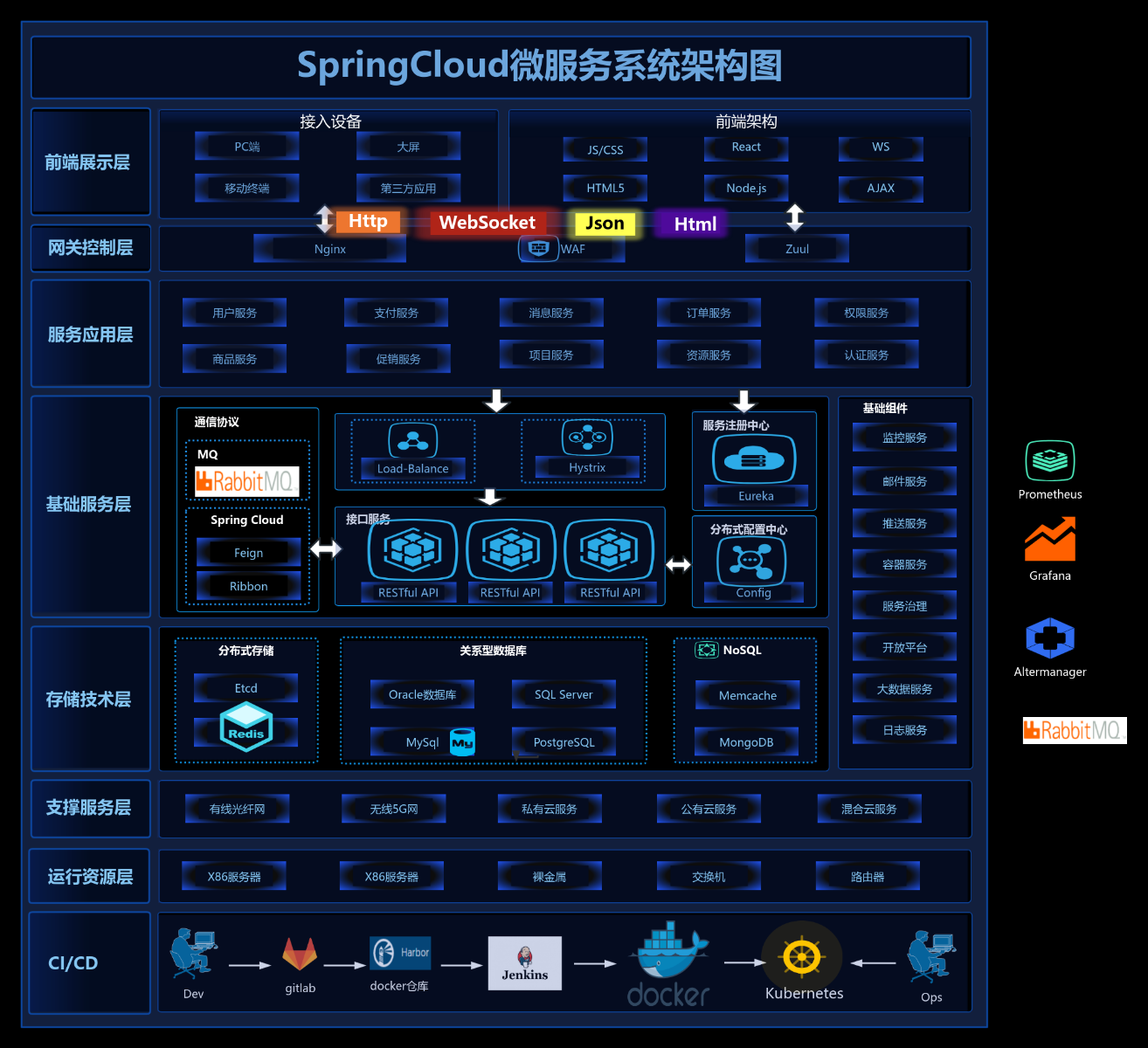Screen dimensions: 1148x1048
Task: Select the Harbor docker仓库 icon
Action: pos(399,953)
